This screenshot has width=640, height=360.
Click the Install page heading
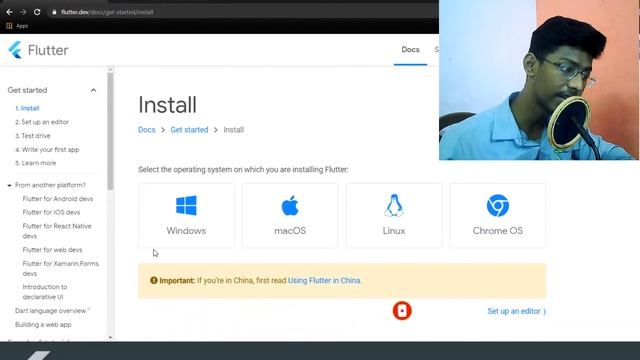point(167,105)
